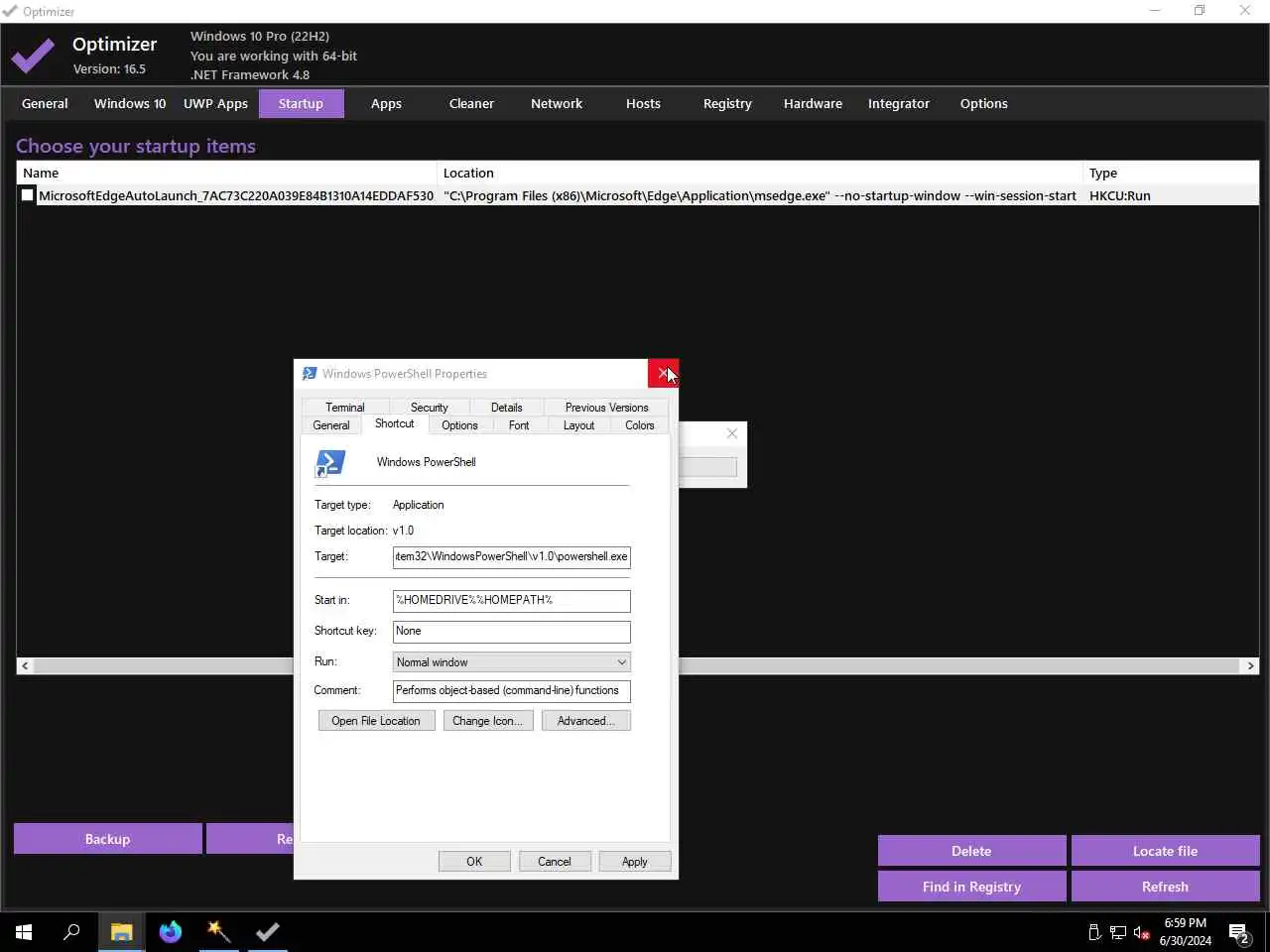Click network tray icon
This screenshot has width=1270, height=952.
coord(1118,932)
